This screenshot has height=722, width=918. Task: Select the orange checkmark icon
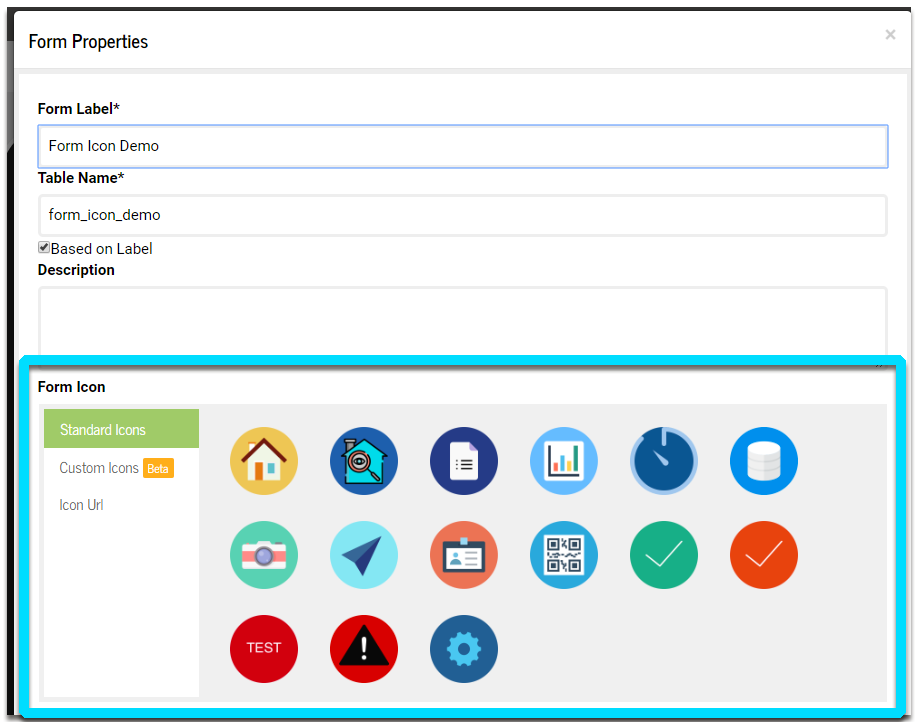pyautogui.click(x=764, y=555)
